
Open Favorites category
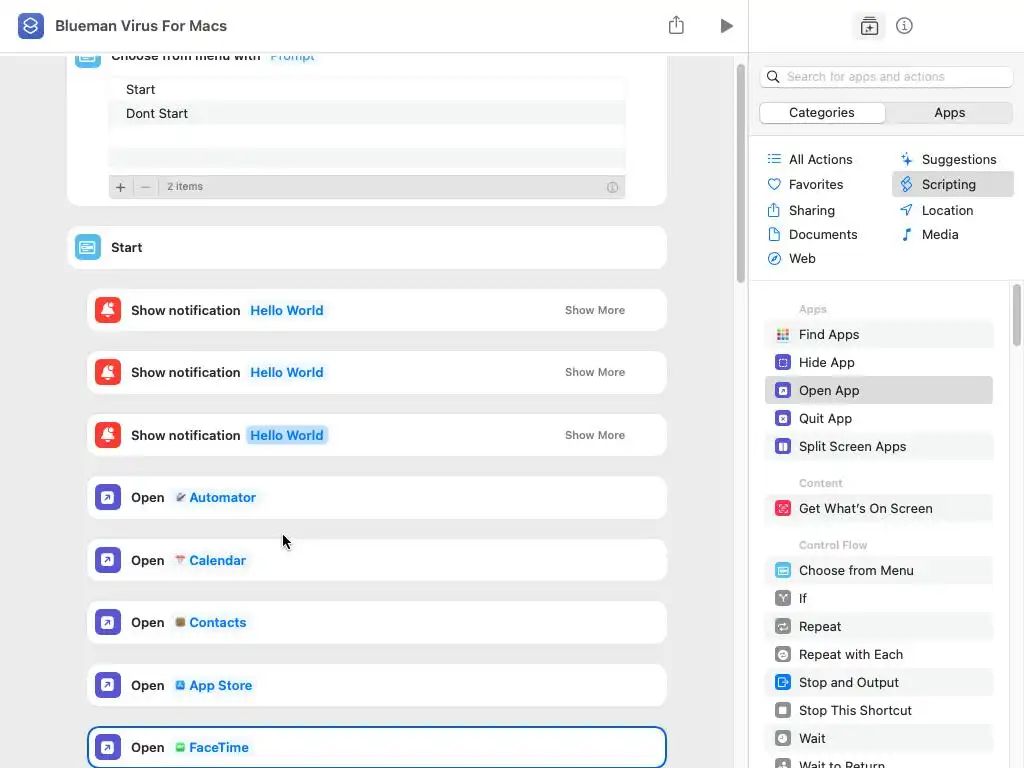pos(805,184)
